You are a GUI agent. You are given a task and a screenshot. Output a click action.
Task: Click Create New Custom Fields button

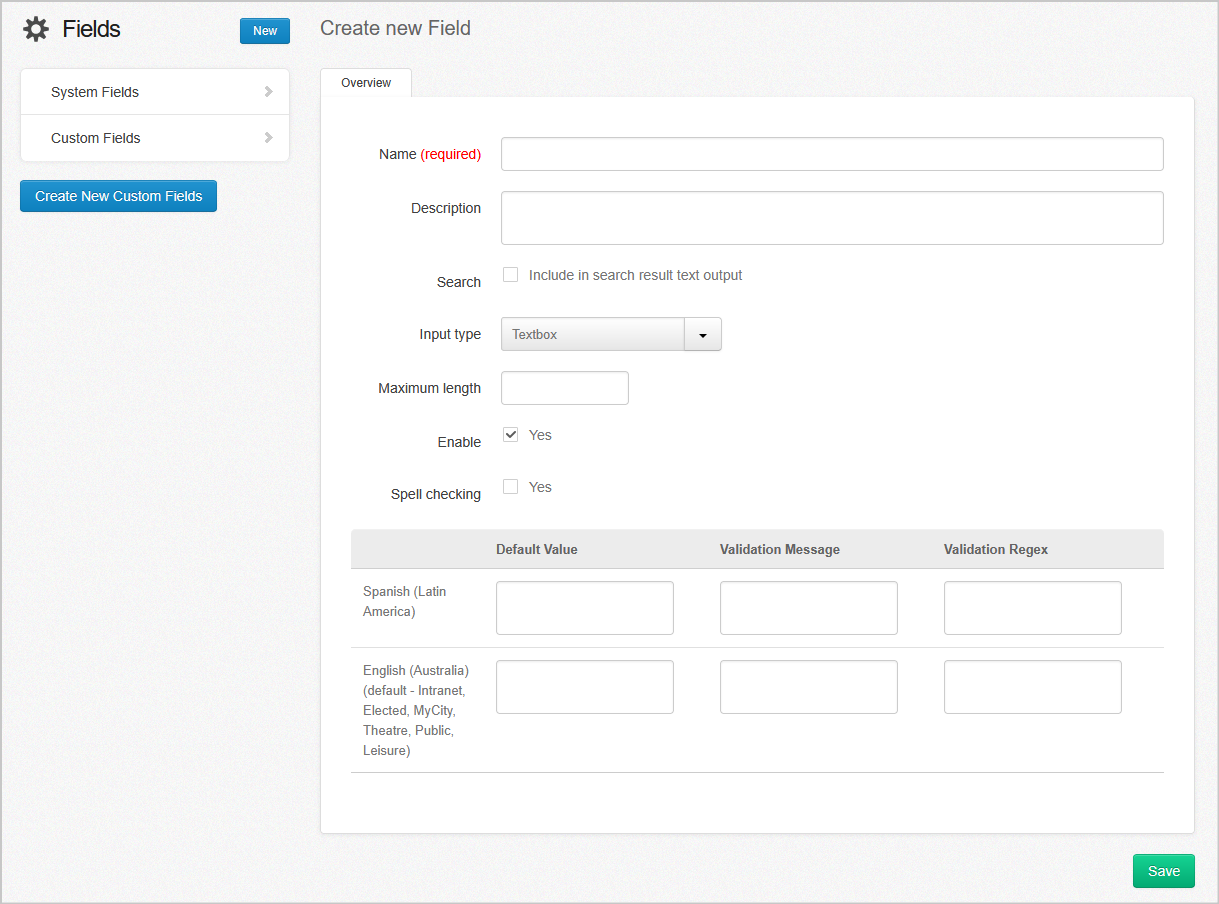point(118,196)
